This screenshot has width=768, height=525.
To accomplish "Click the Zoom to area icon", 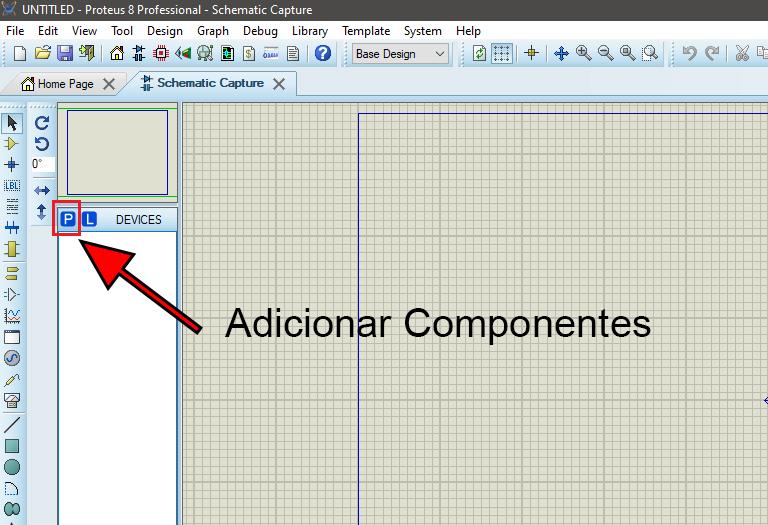I will coord(650,53).
